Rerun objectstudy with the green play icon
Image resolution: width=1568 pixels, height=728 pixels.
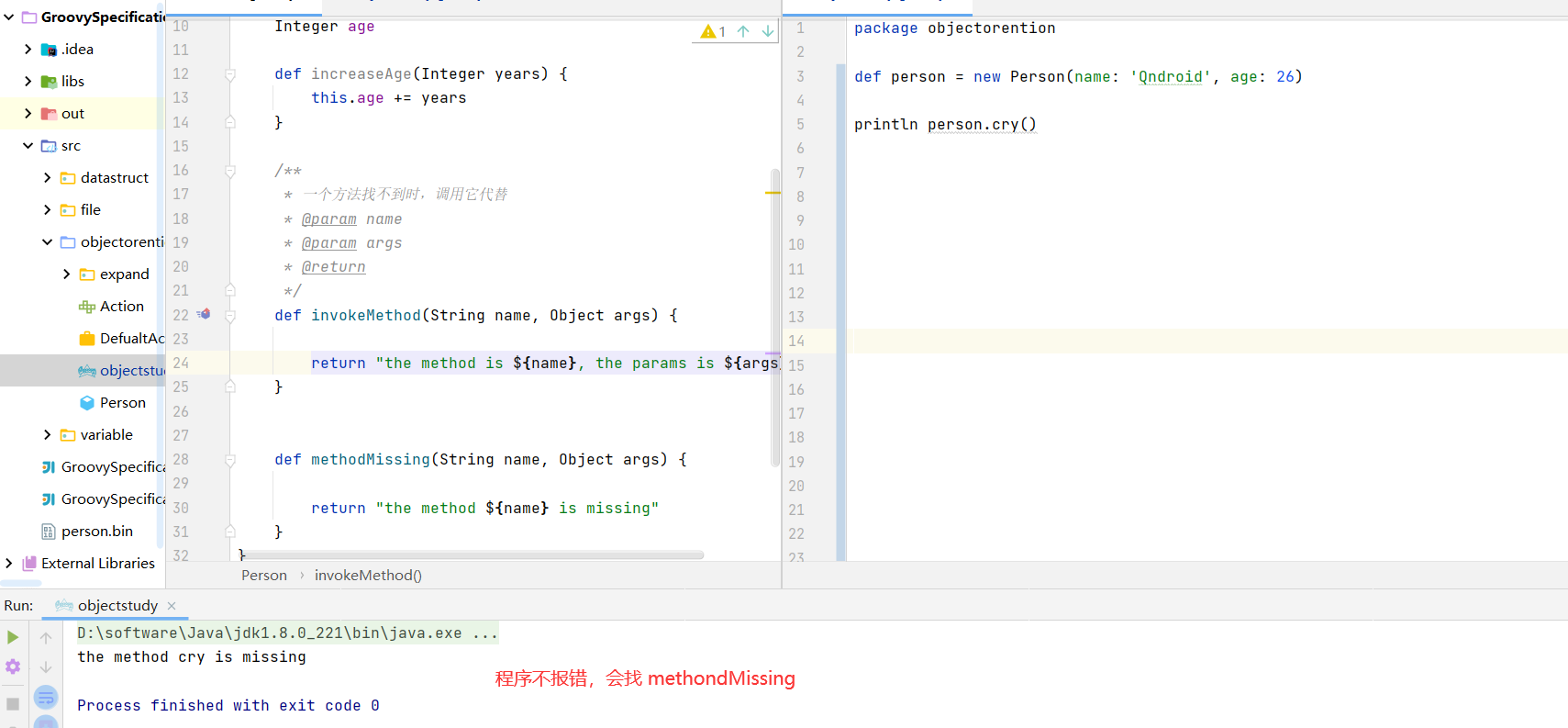coord(13,637)
